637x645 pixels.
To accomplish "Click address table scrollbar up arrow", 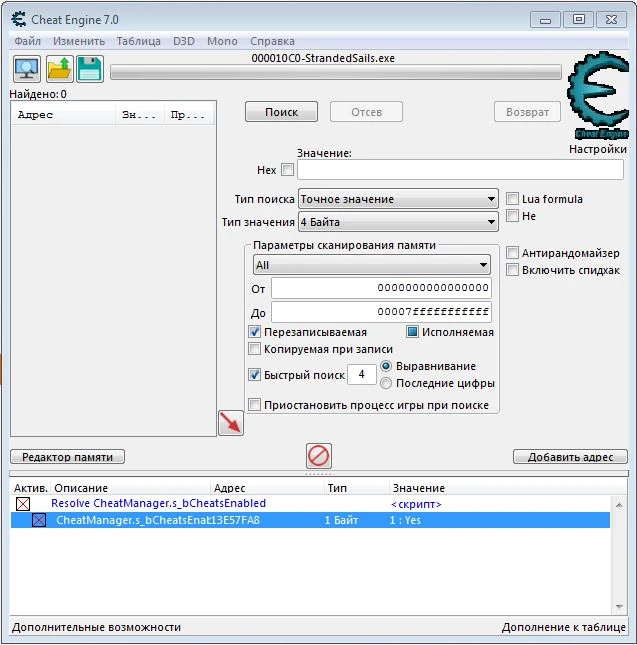I will pos(619,504).
